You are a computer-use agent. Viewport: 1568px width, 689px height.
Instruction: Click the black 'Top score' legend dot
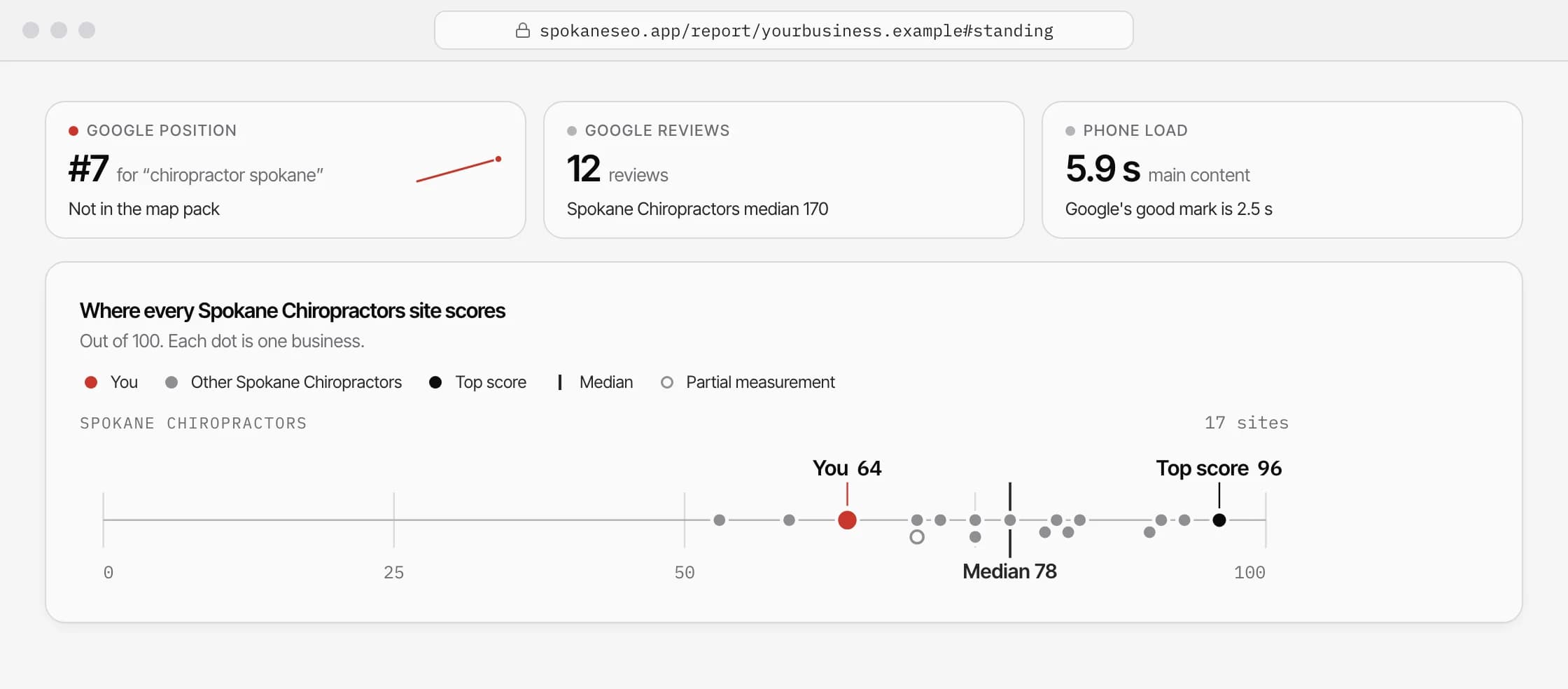point(435,382)
